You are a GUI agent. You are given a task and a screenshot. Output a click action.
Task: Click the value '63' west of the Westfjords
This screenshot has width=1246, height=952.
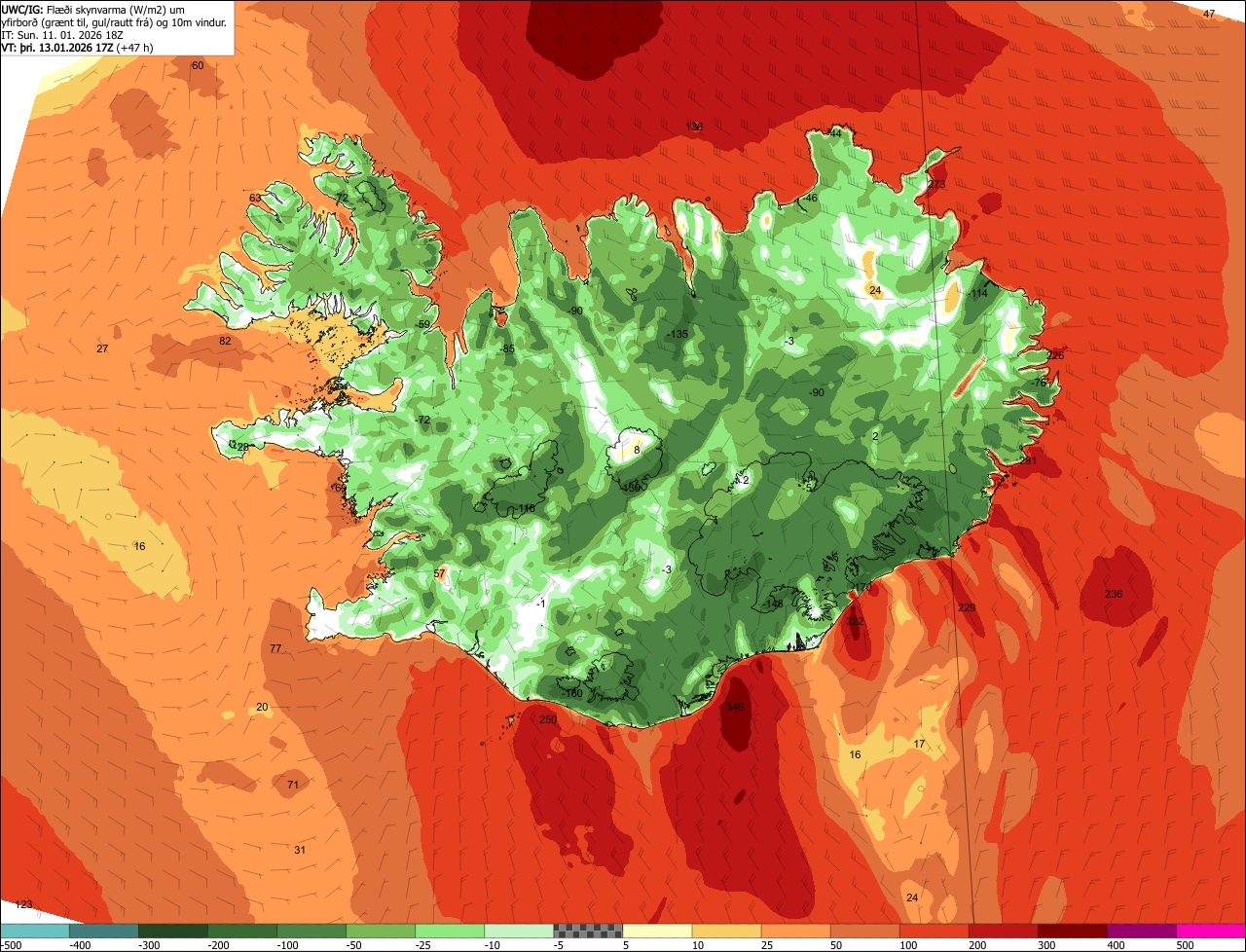255,198
